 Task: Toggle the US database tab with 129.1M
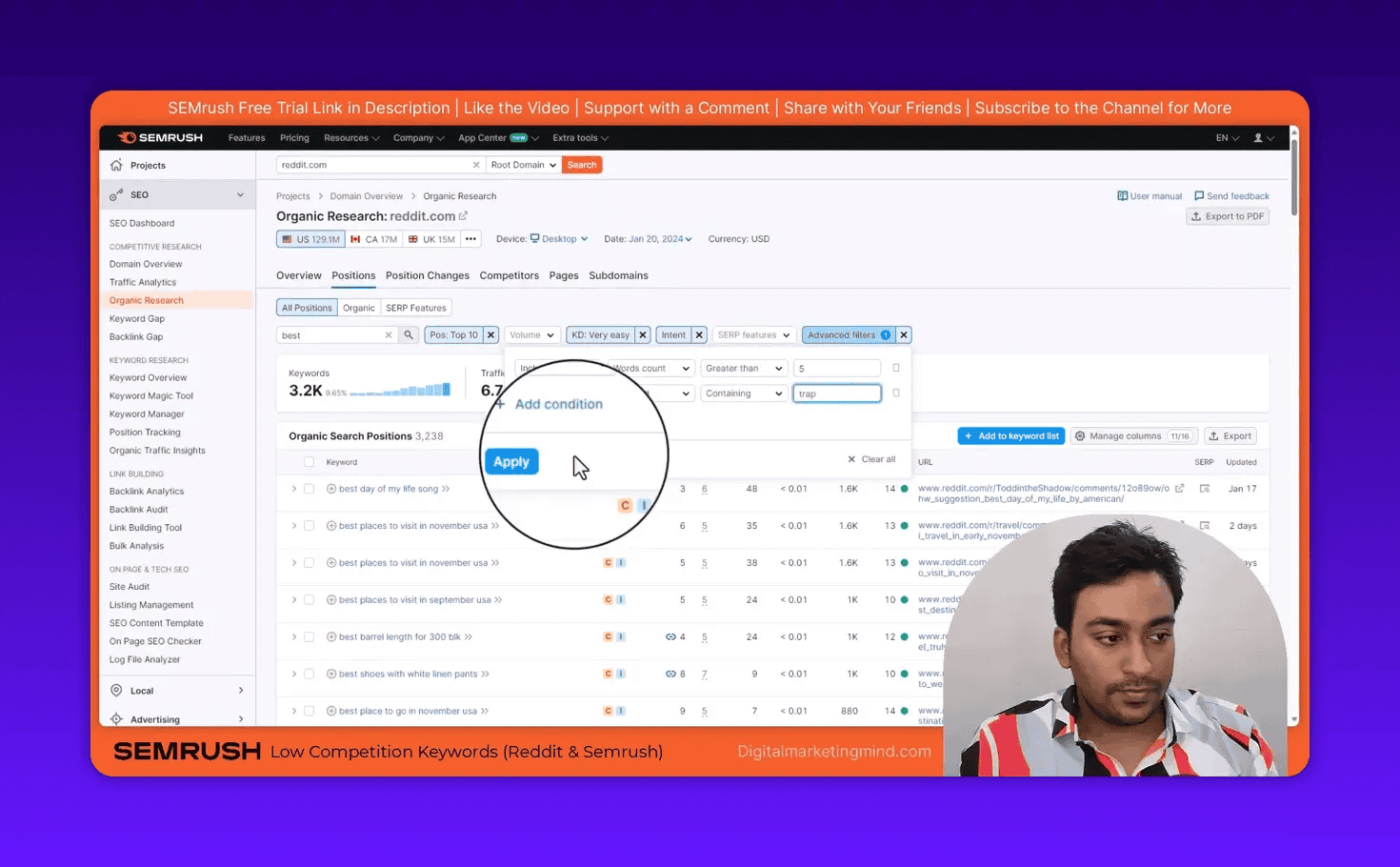(x=310, y=238)
